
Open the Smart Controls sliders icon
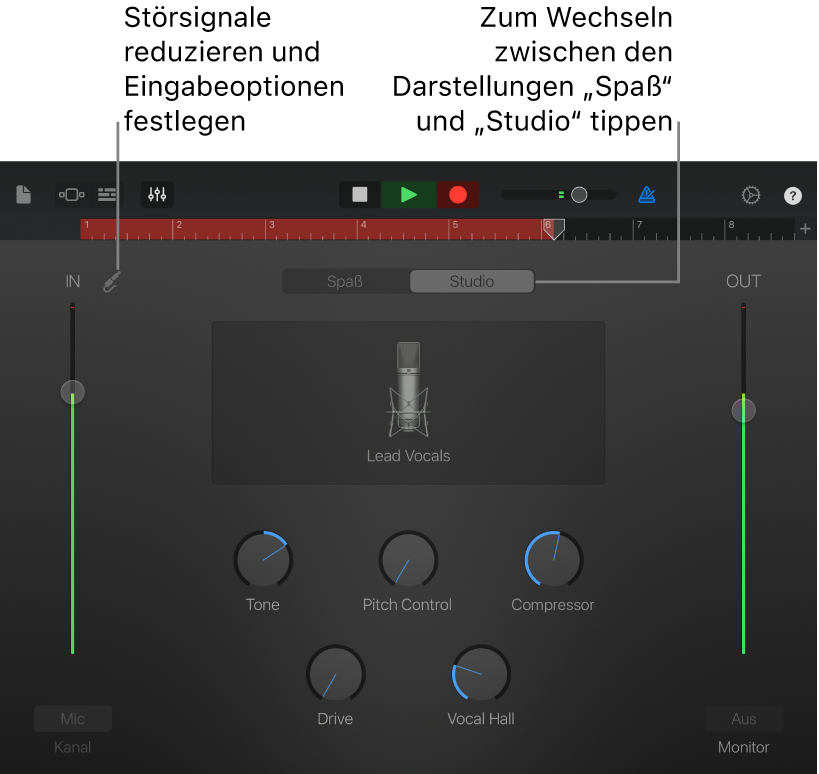pos(156,195)
